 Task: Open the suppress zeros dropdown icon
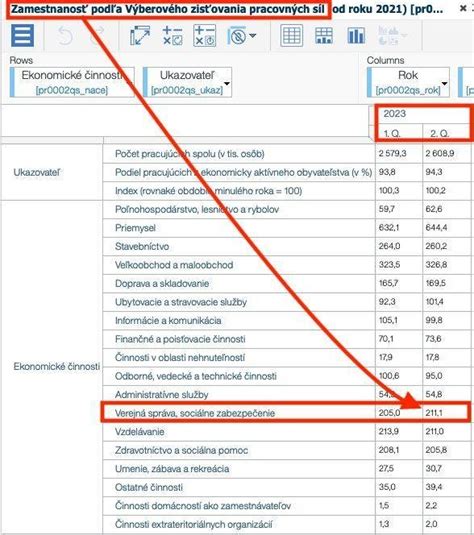pos(242,35)
